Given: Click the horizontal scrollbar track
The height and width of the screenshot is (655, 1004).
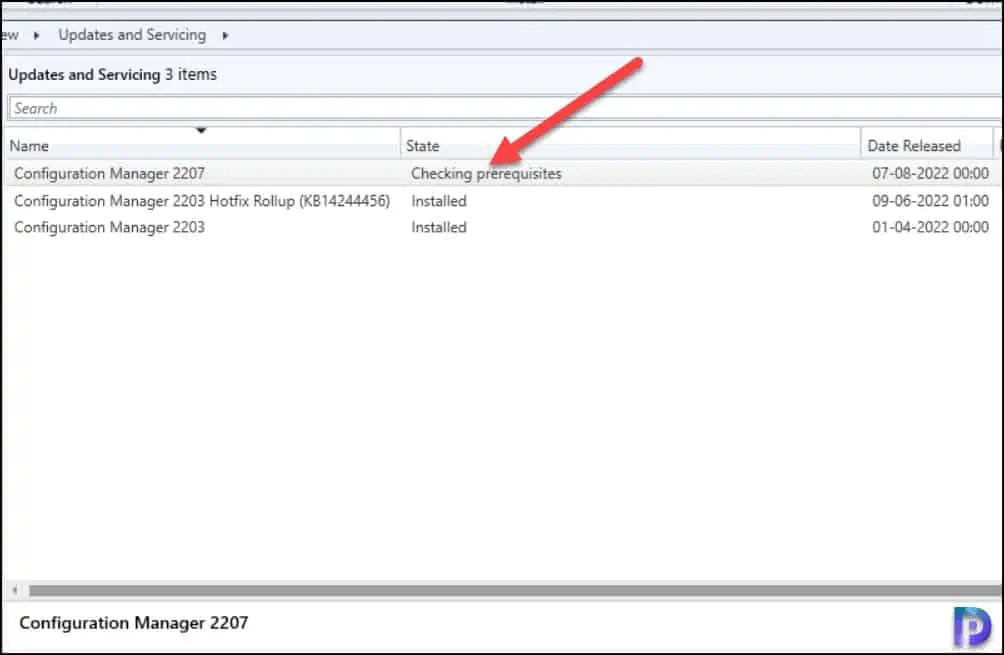Looking at the screenshot, I should click(x=515, y=590).
